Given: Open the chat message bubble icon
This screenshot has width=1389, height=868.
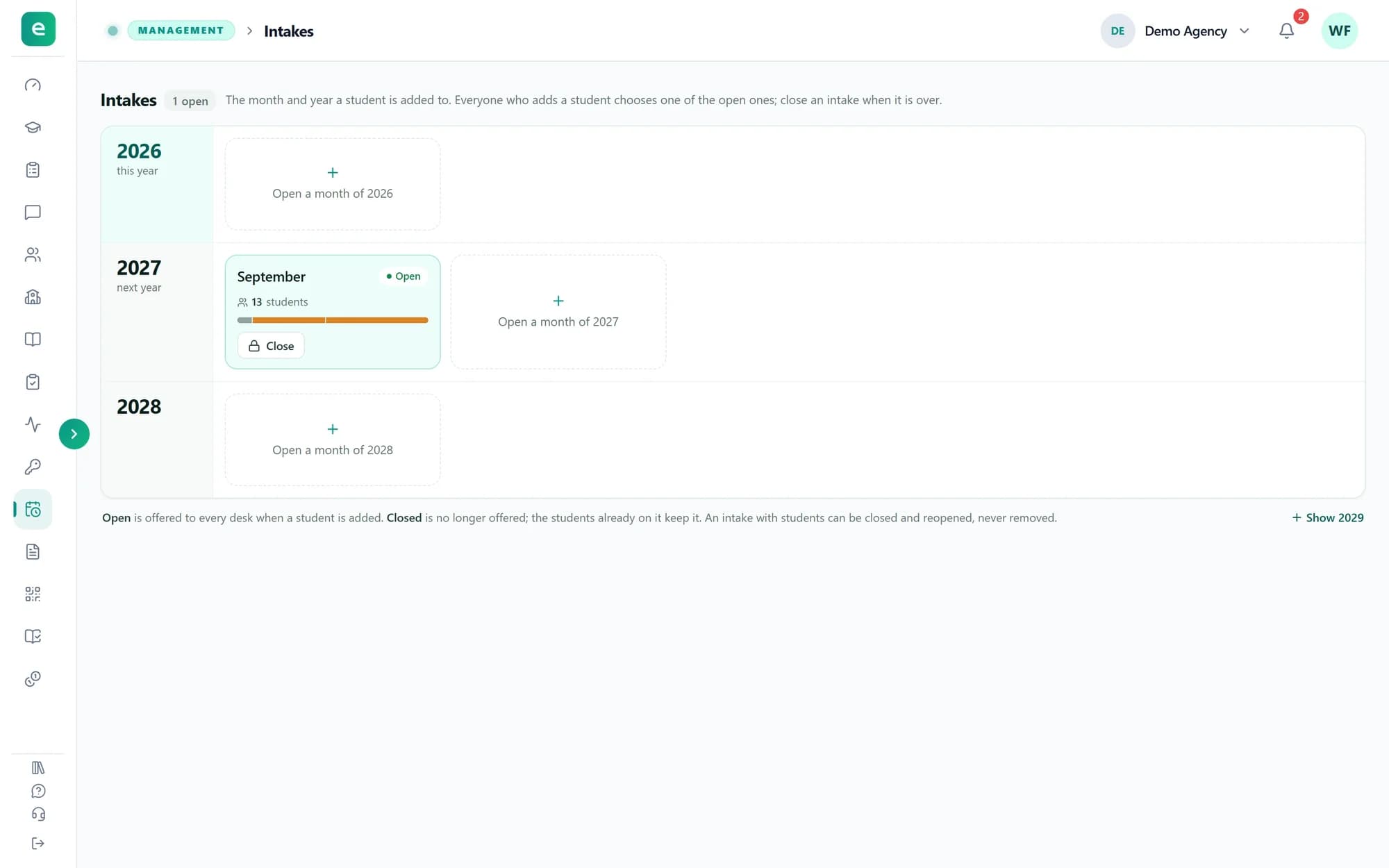Looking at the screenshot, I should click(33, 212).
